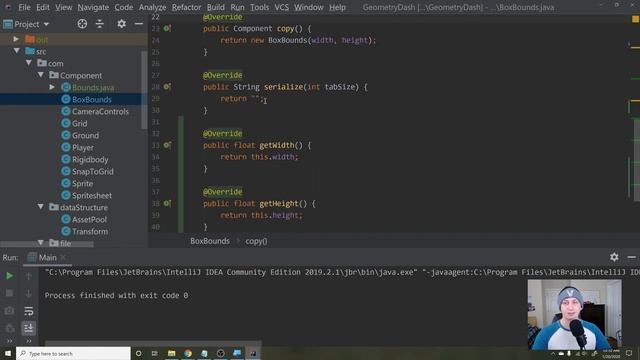Viewport: 640px width, 360px height.
Task: Collapse the dataStructure package
Action: point(41,207)
